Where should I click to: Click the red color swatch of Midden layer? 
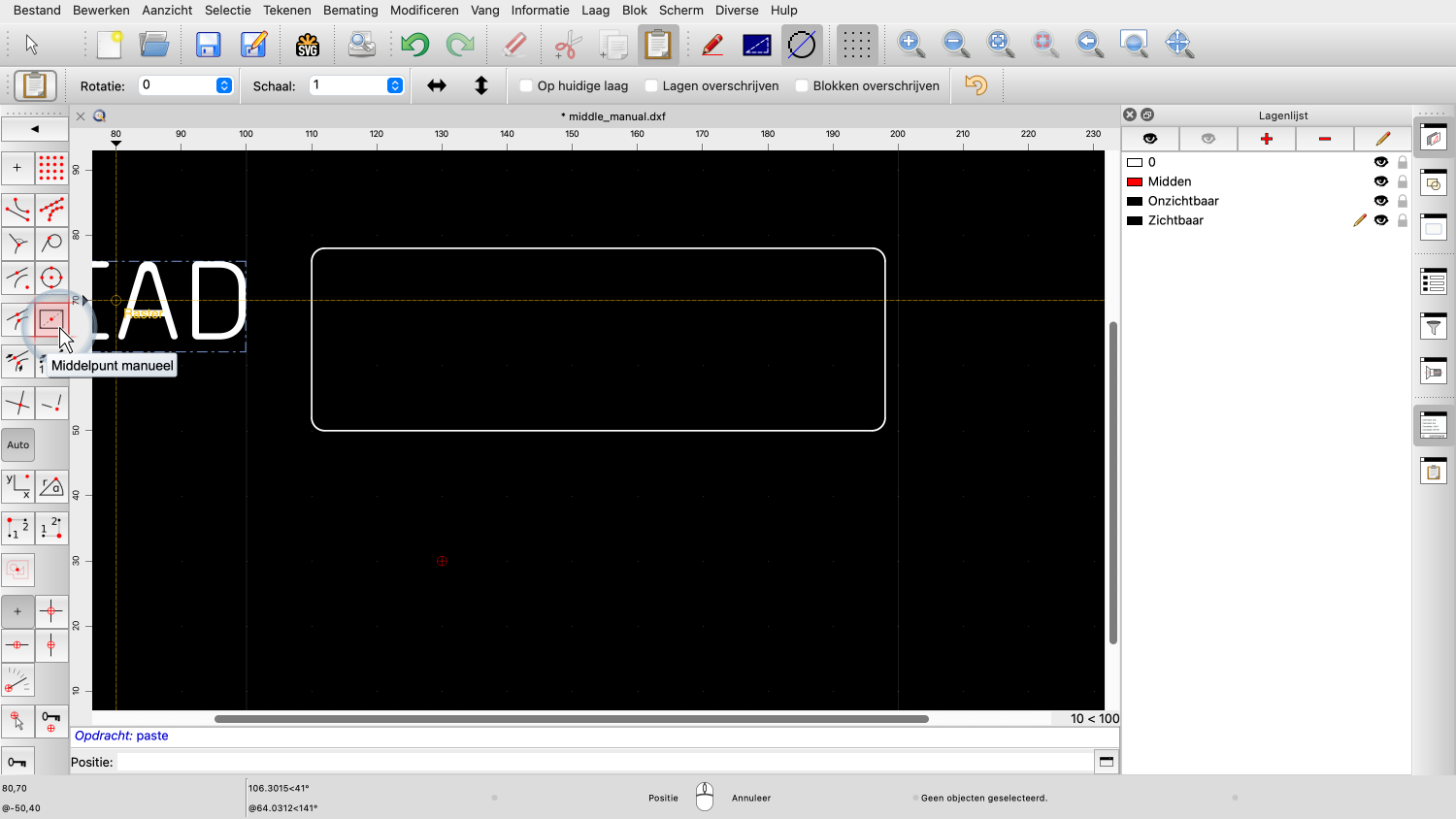pos(1134,181)
